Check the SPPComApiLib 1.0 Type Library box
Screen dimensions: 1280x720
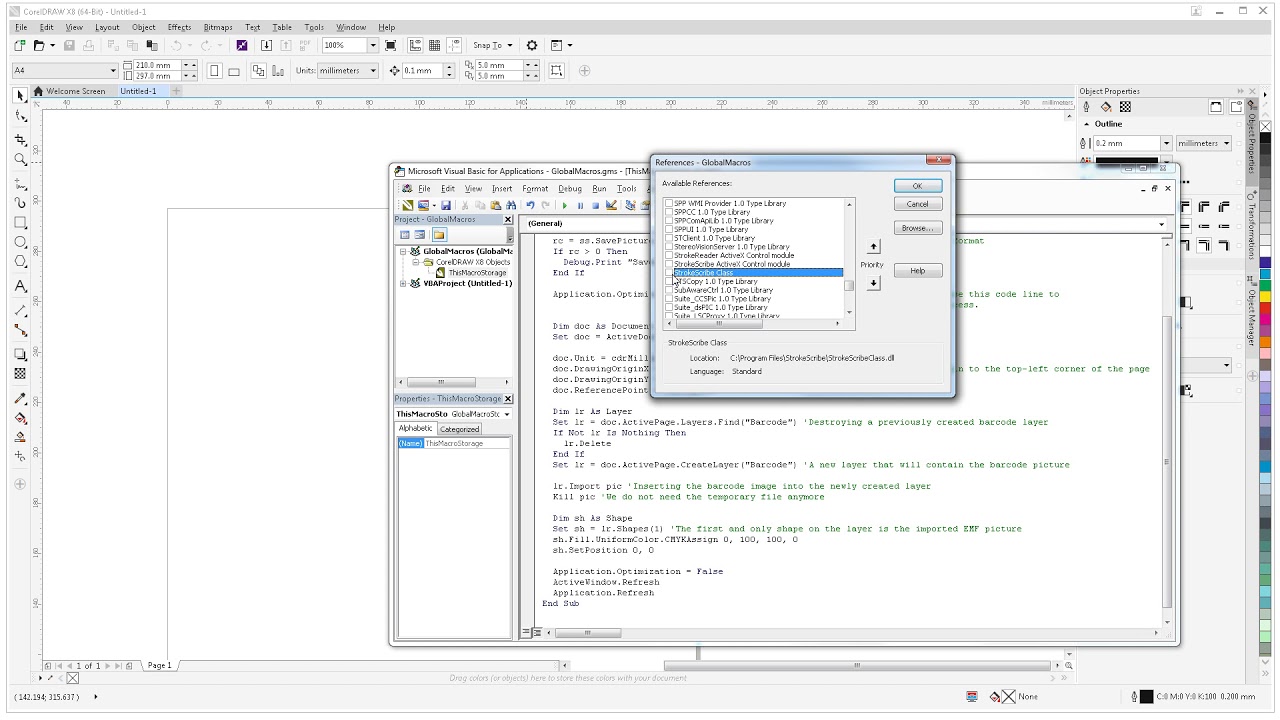(670, 221)
